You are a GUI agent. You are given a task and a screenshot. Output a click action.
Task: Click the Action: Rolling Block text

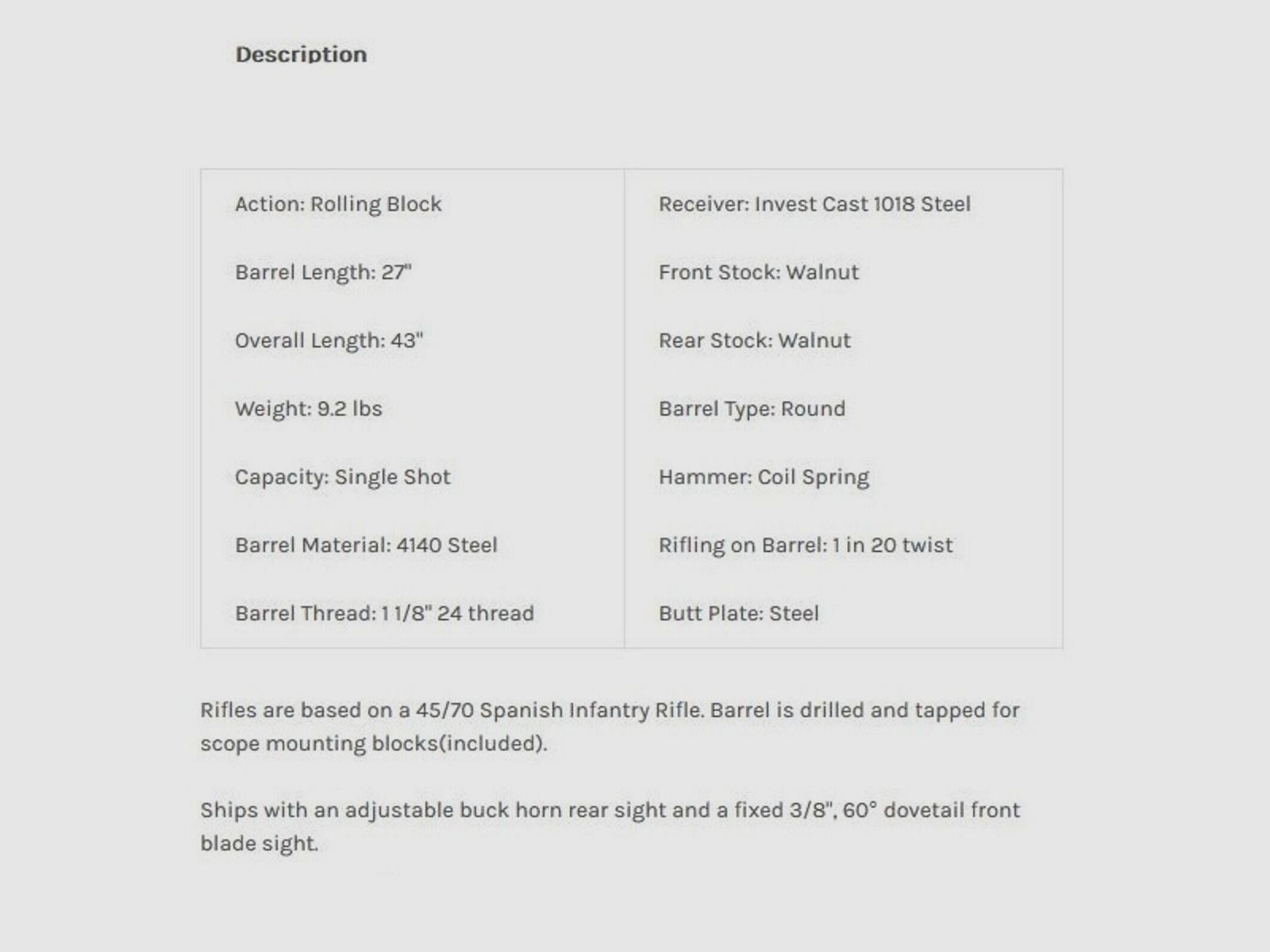point(338,204)
